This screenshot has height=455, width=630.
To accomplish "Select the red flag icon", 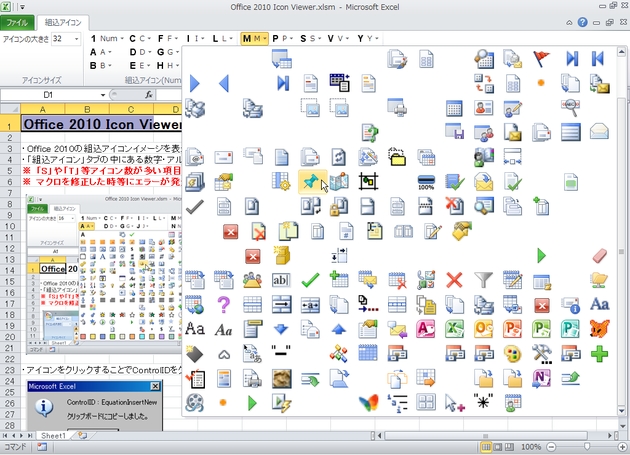I will 541,59.
